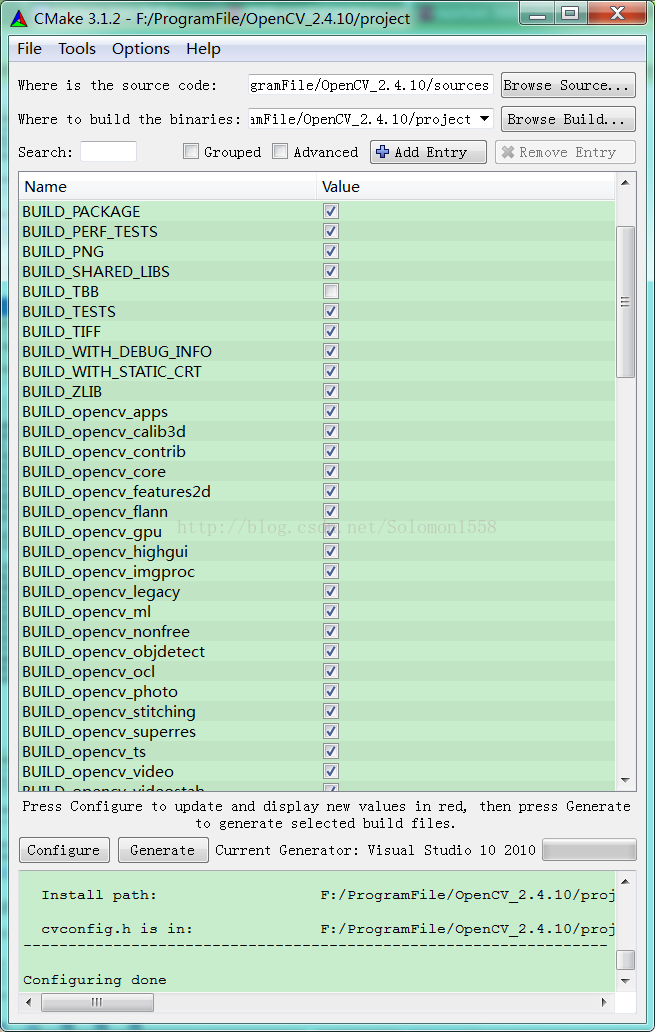This screenshot has width=655, height=1032.
Task: Click variable list scroll-up arrow
Action: click(x=625, y=182)
